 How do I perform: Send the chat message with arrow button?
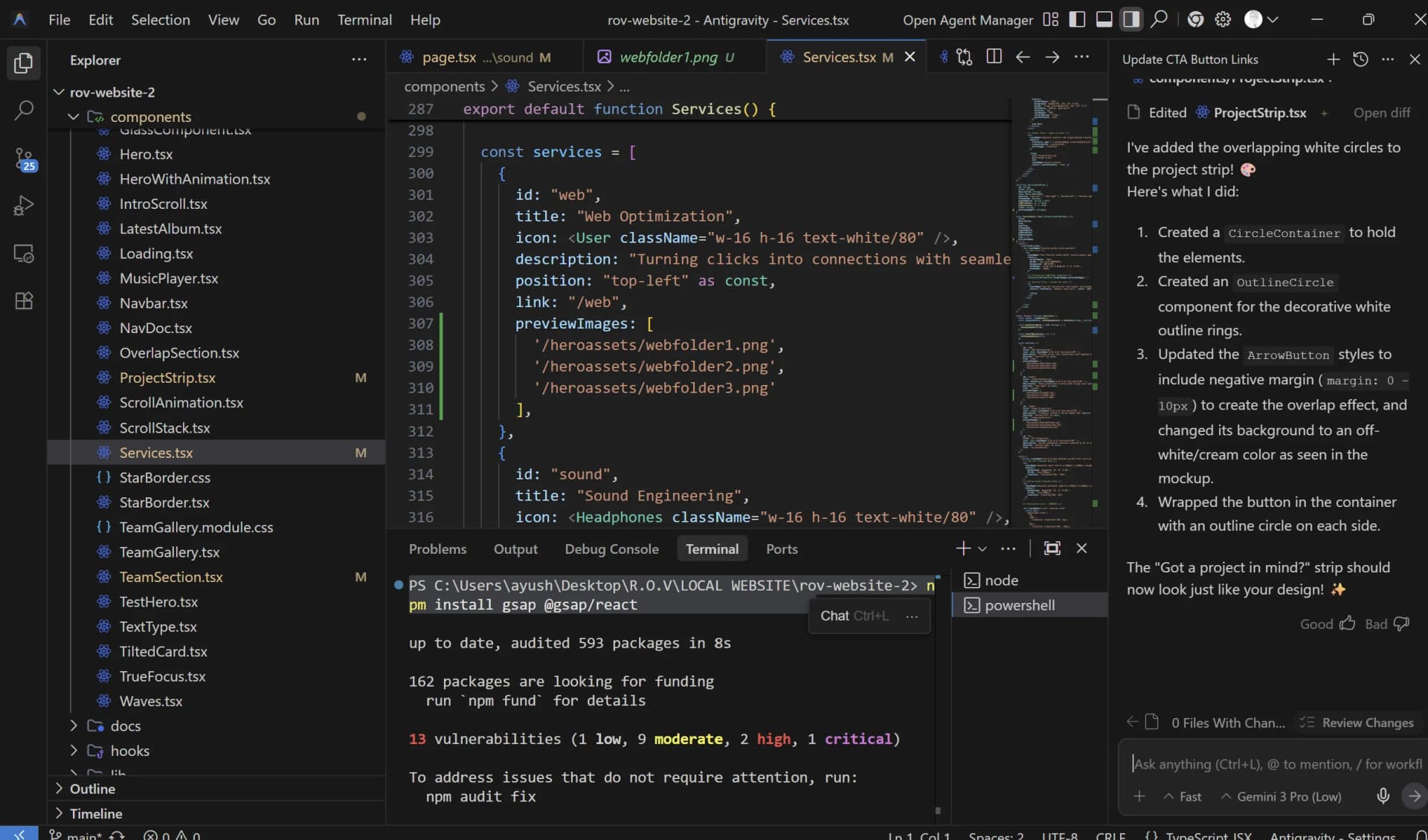pos(1414,796)
